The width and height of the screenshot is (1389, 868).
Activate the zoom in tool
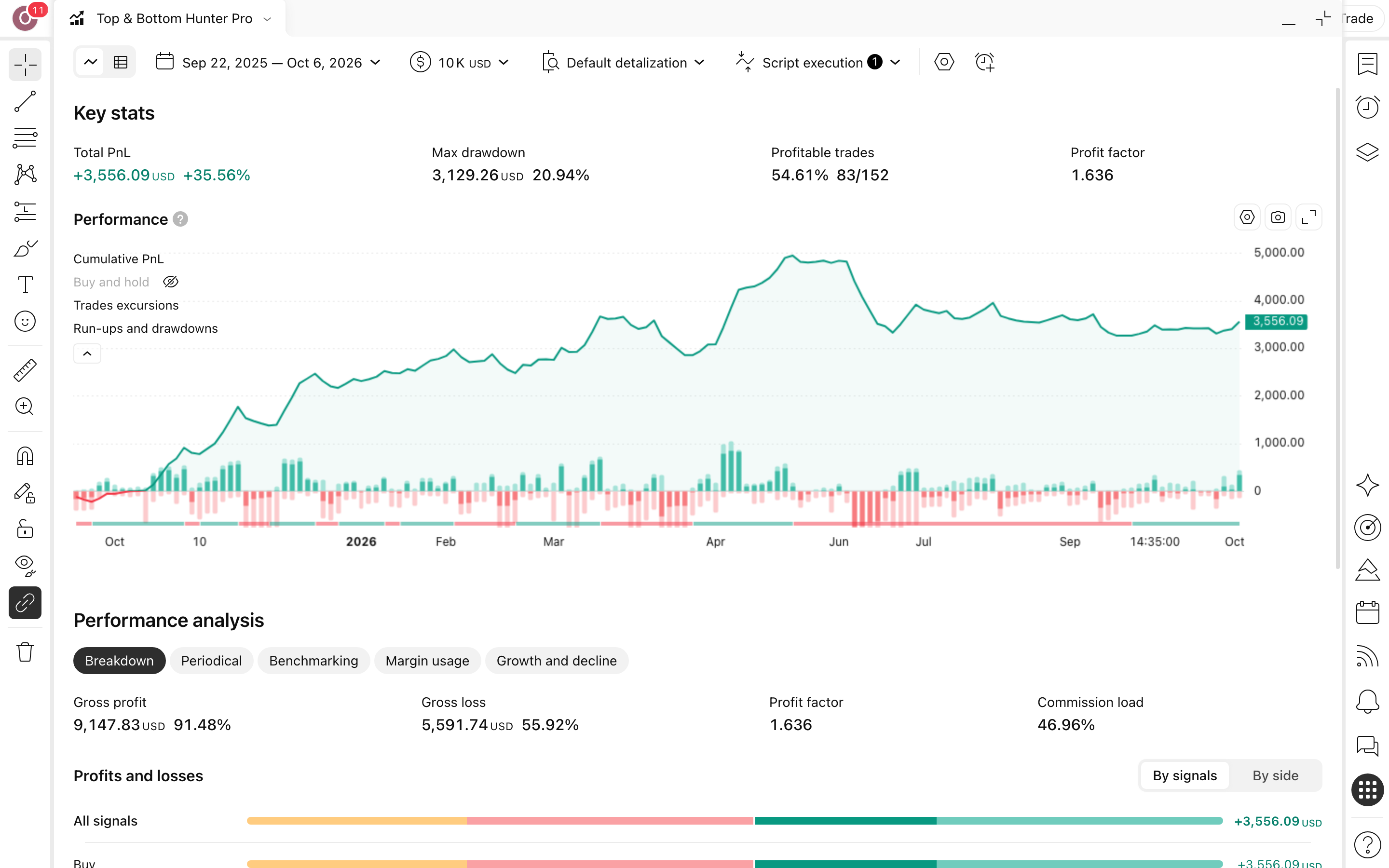pos(25,407)
